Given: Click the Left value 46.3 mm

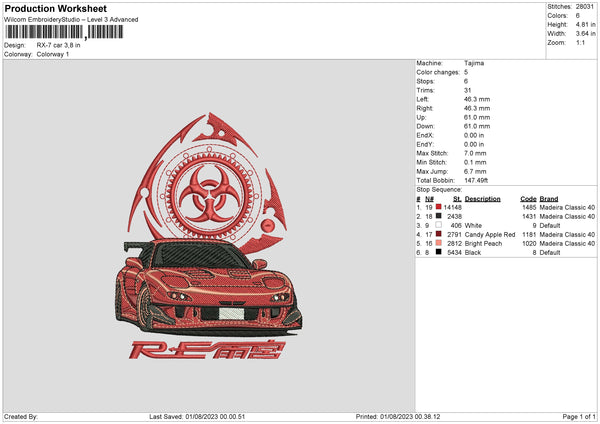Looking at the screenshot, I should click(x=477, y=99).
